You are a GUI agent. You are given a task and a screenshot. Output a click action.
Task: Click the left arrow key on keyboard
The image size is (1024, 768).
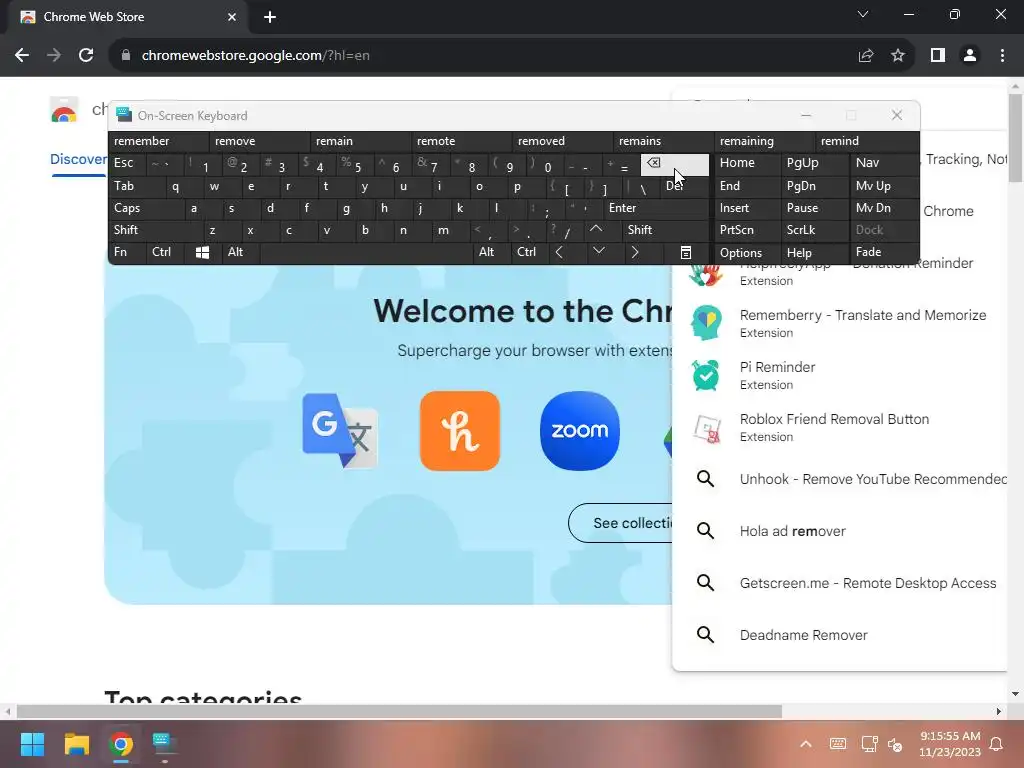click(559, 253)
